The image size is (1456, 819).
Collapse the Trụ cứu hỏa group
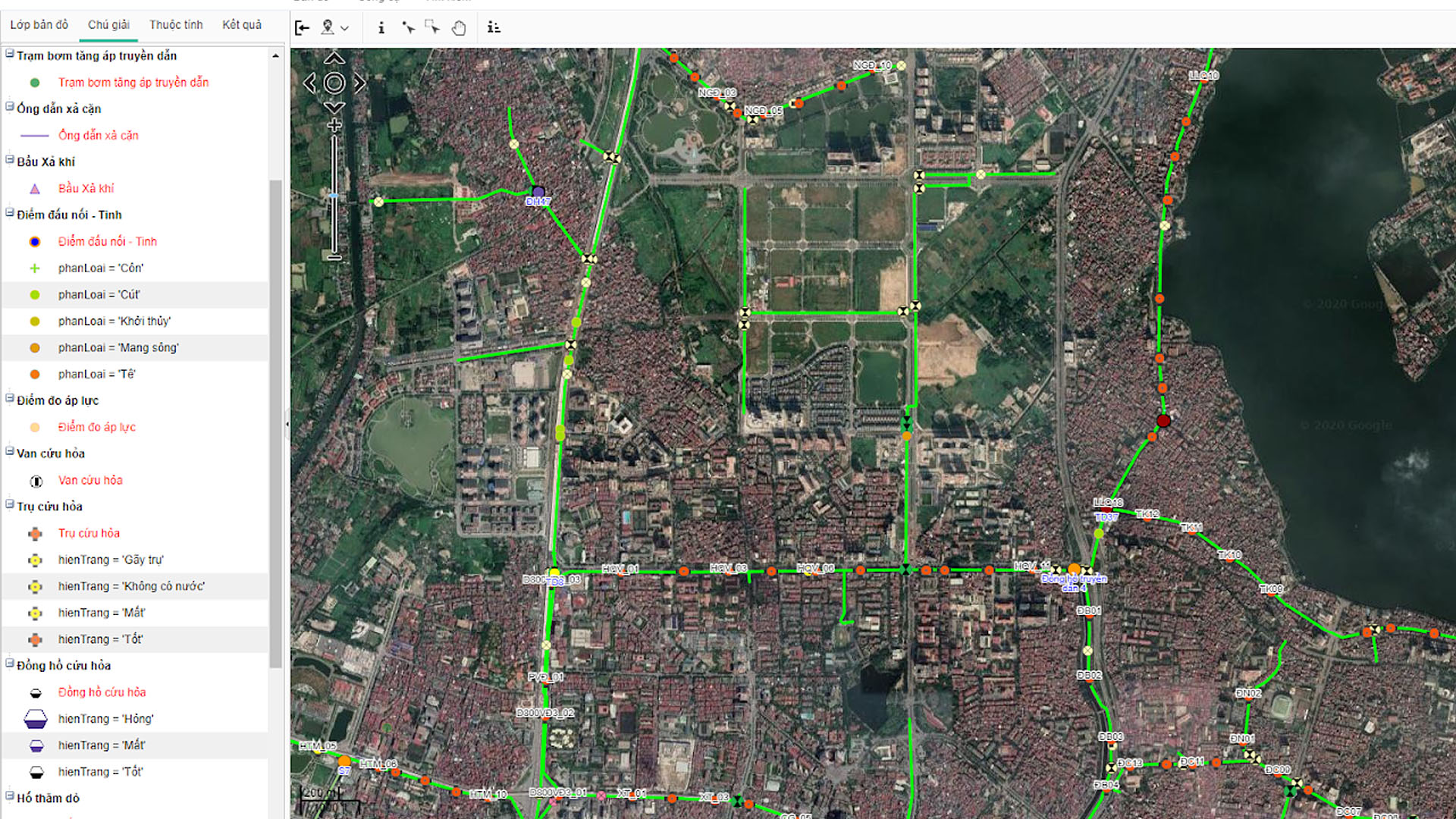pyautogui.click(x=10, y=504)
